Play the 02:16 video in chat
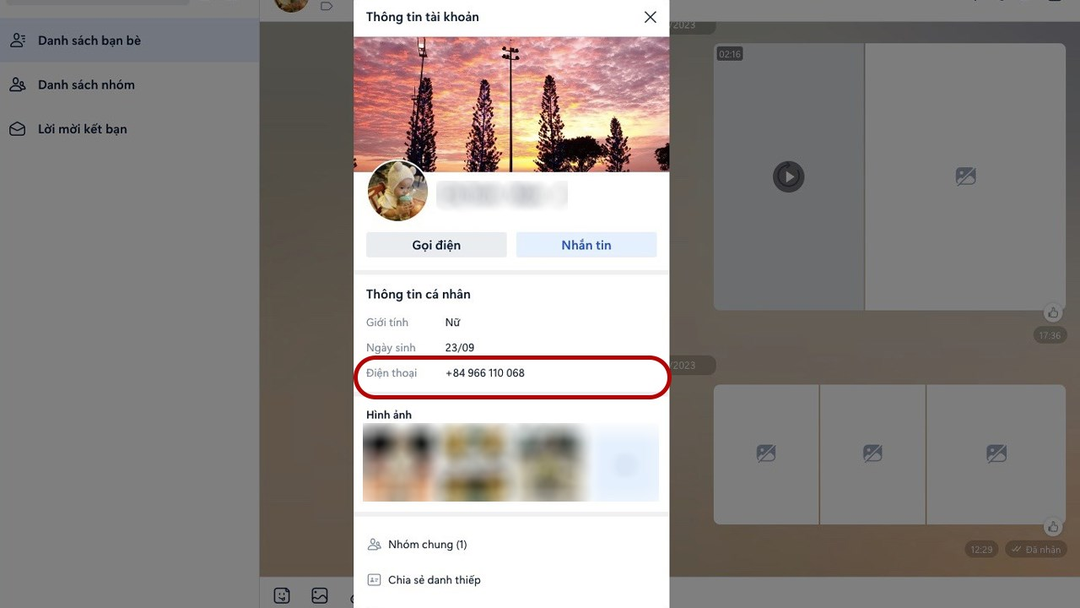The height and width of the screenshot is (608, 1080). (789, 176)
